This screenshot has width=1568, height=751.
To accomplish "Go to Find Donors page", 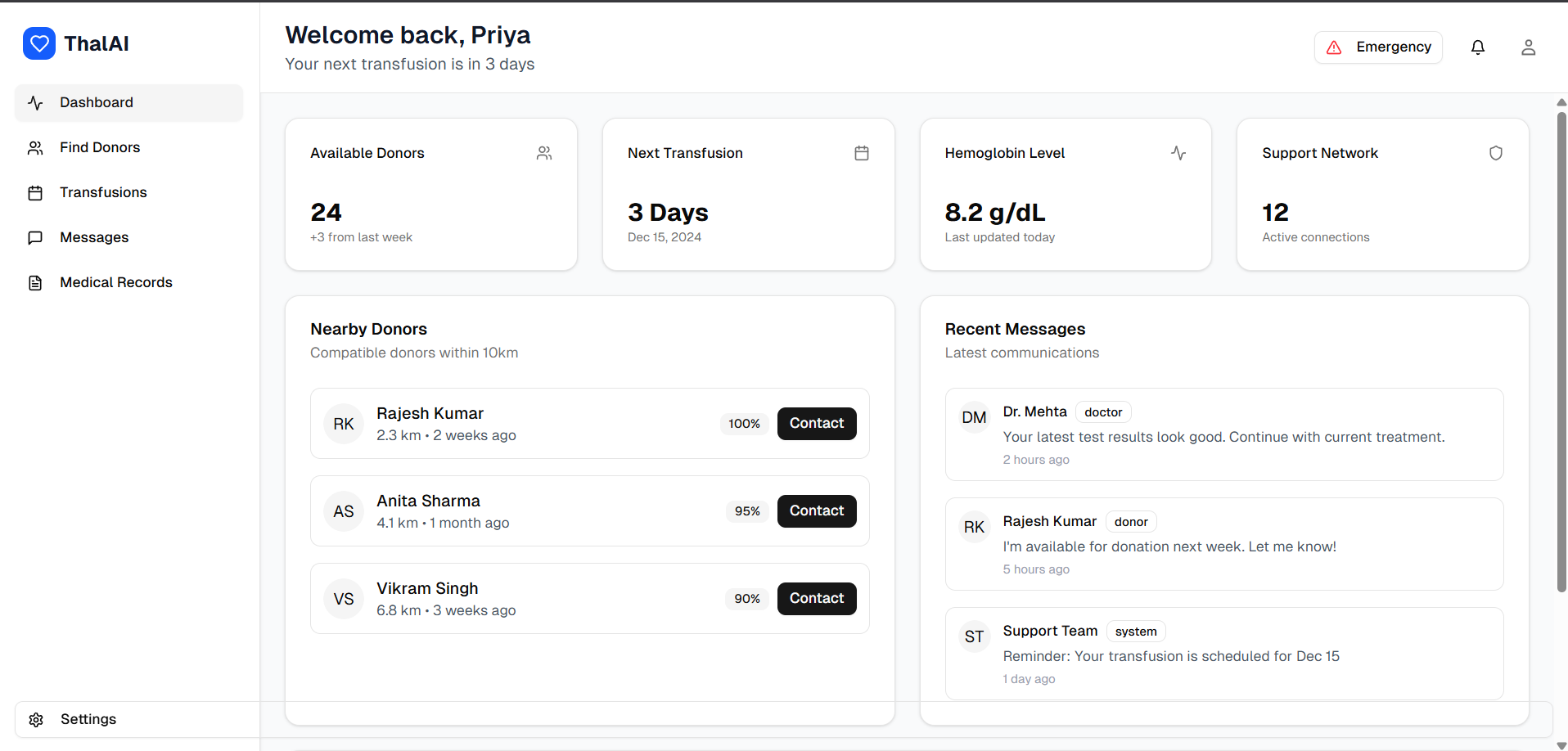I will point(100,147).
